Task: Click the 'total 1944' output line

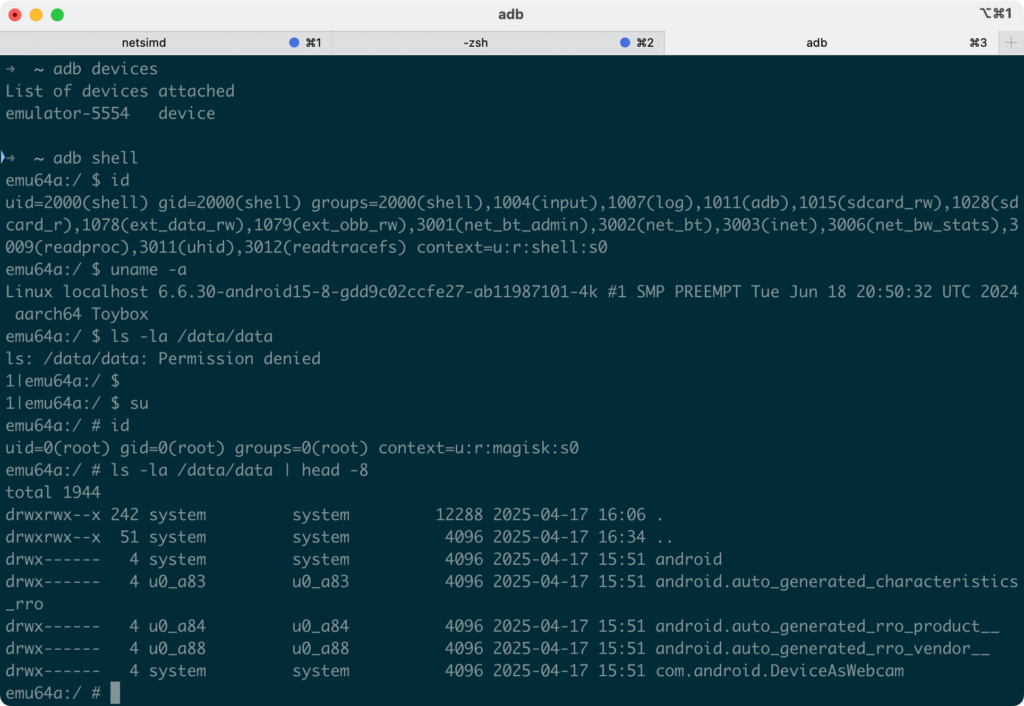Action: [53, 492]
